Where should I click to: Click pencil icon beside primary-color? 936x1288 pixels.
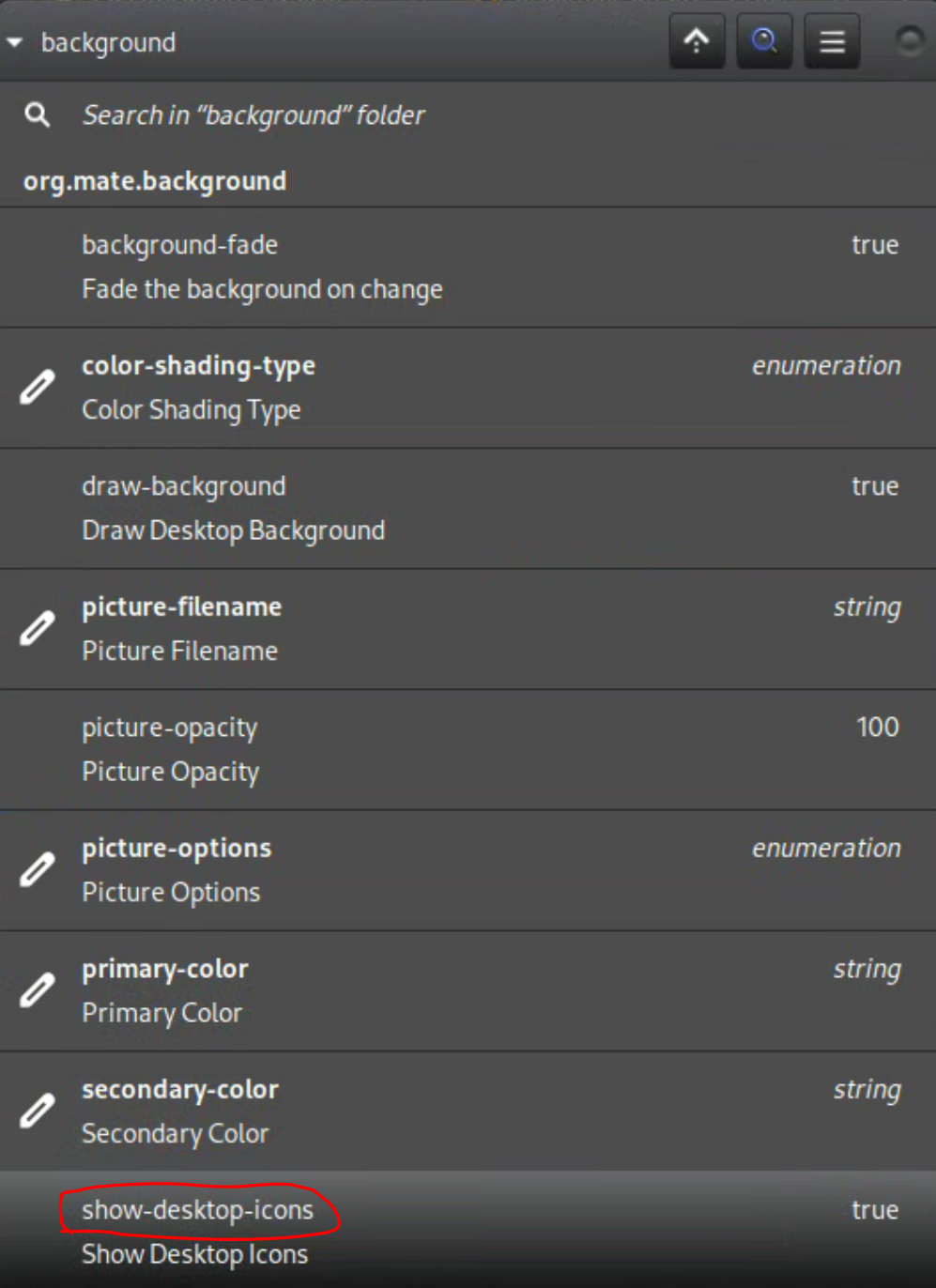[x=38, y=990]
